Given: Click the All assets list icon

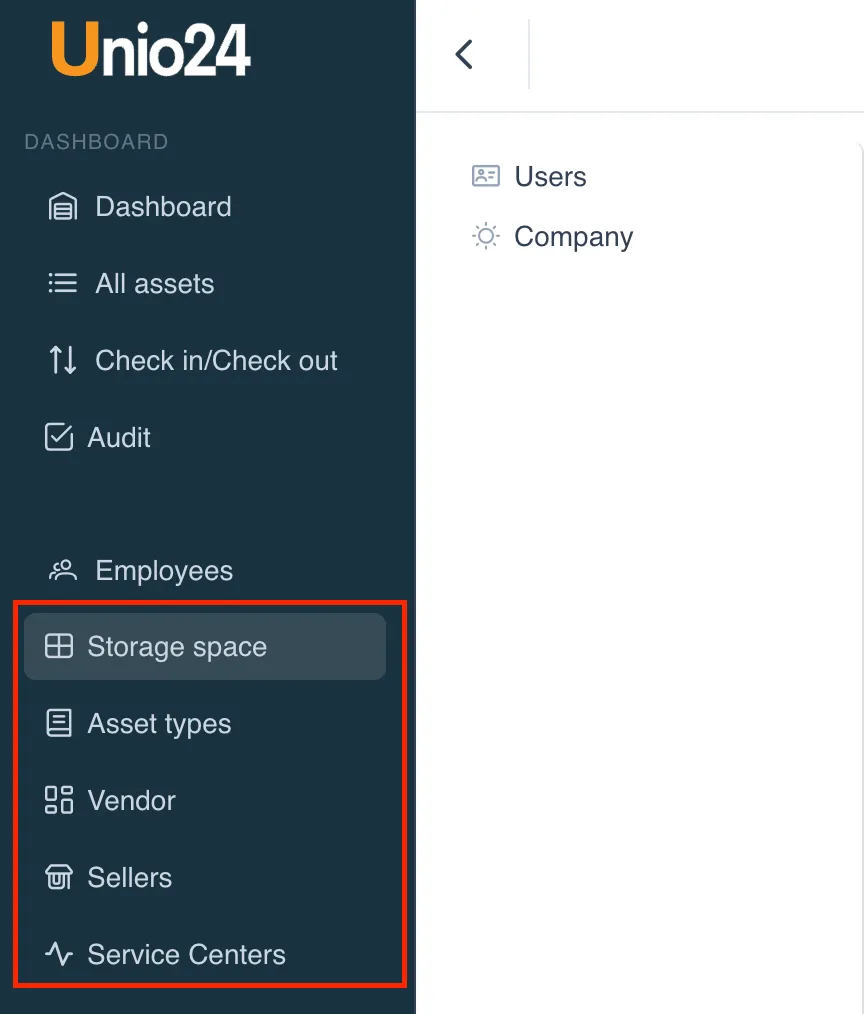Looking at the screenshot, I should (63, 284).
